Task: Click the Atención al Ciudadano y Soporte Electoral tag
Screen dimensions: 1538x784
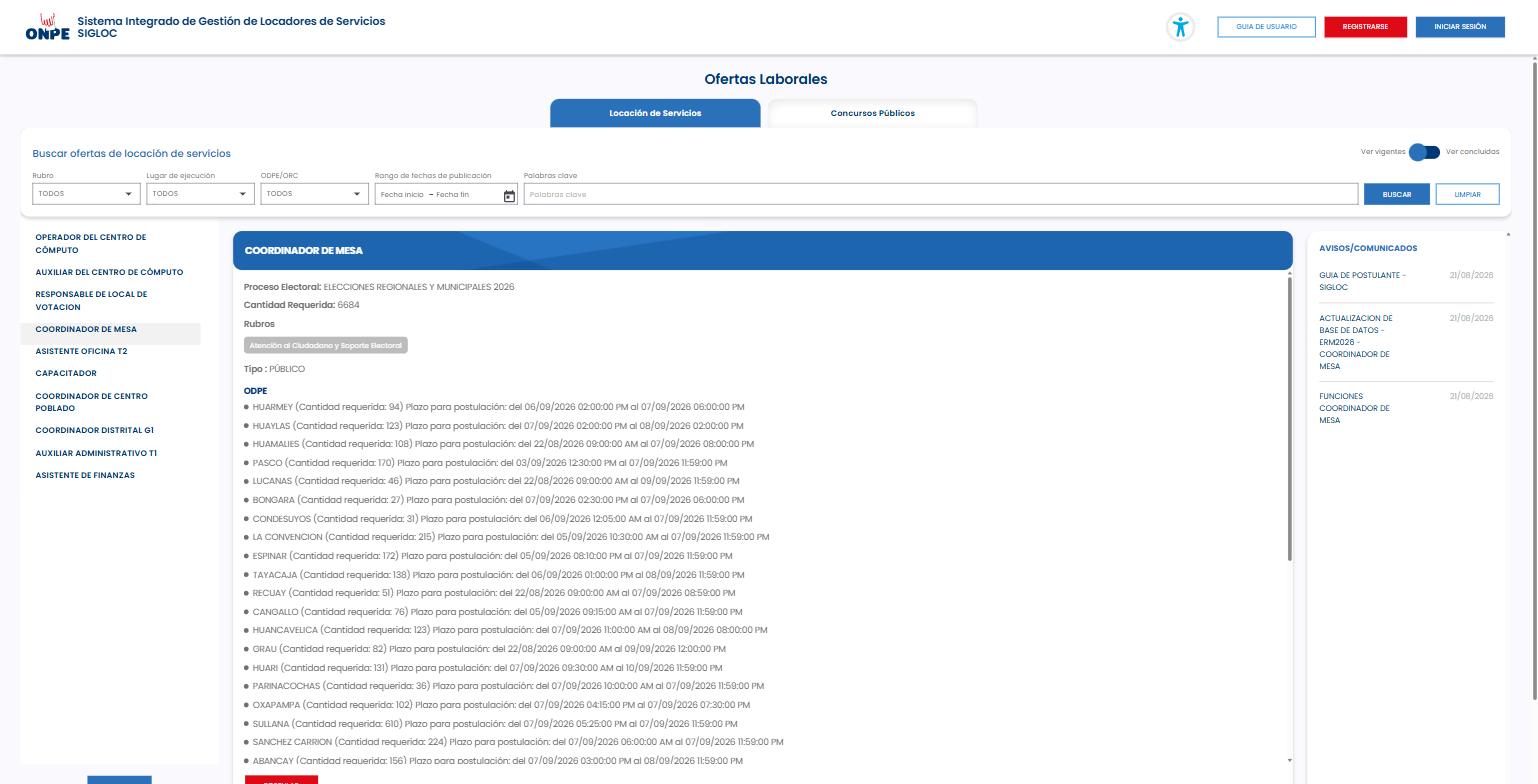Action: tap(326, 345)
